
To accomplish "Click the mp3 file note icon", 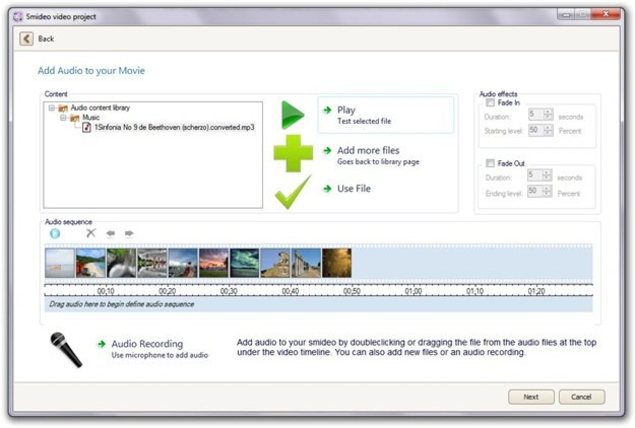I will 87,128.
